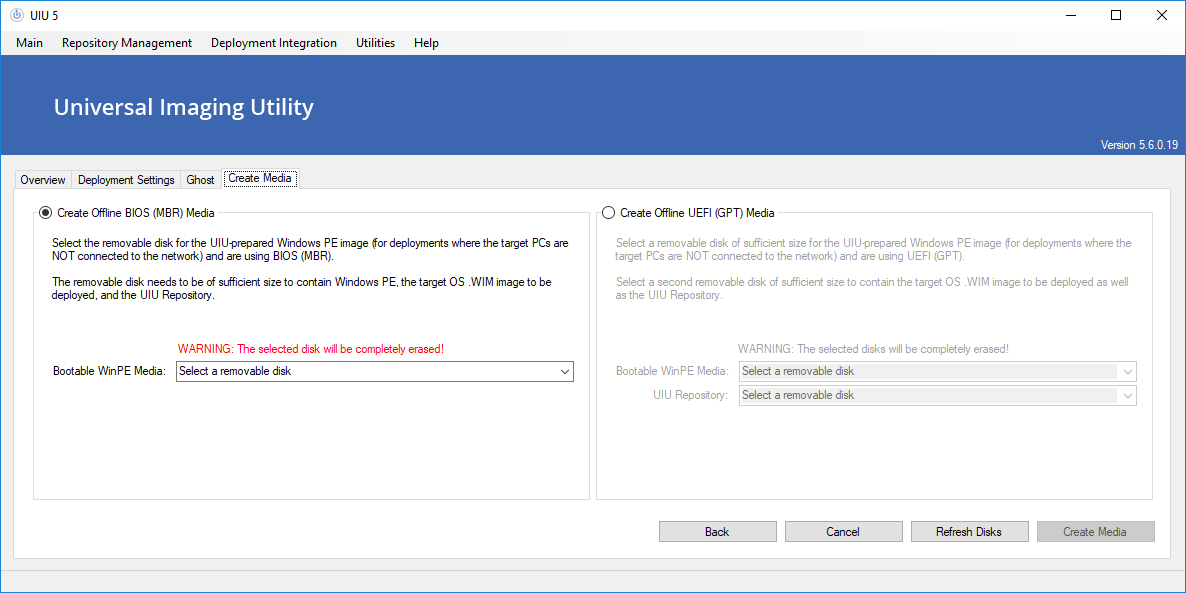Click the Refresh Disks button
The width and height of the screenshot is (1186, 593).
pos(969,532)
